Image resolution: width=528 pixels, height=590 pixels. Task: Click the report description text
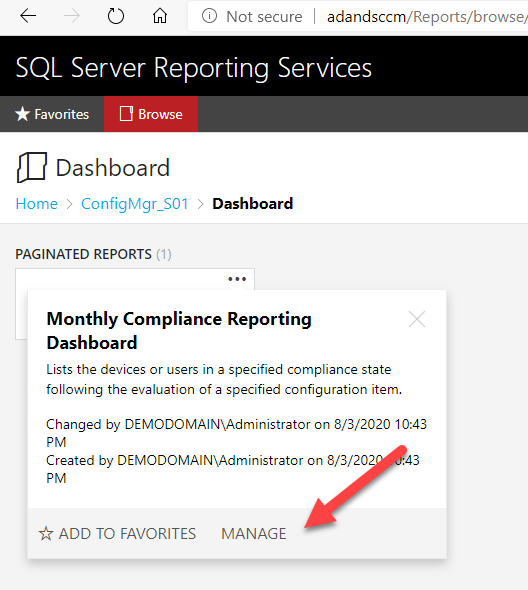coord(224,379)
